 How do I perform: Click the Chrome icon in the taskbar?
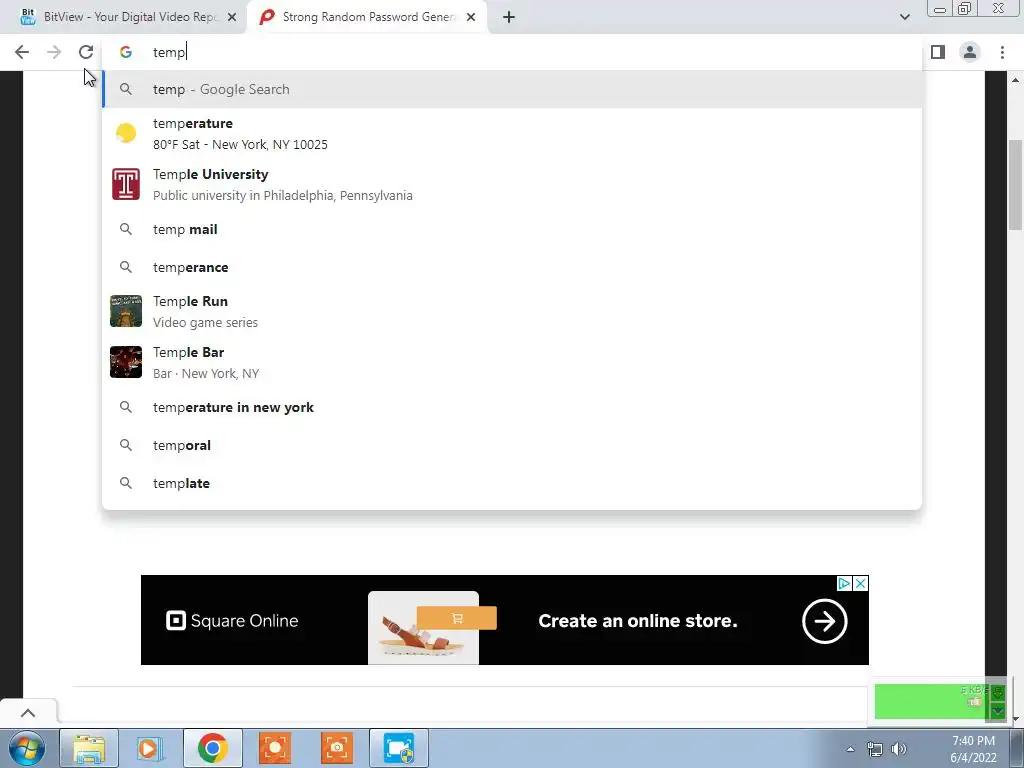(x=212, y=748)
